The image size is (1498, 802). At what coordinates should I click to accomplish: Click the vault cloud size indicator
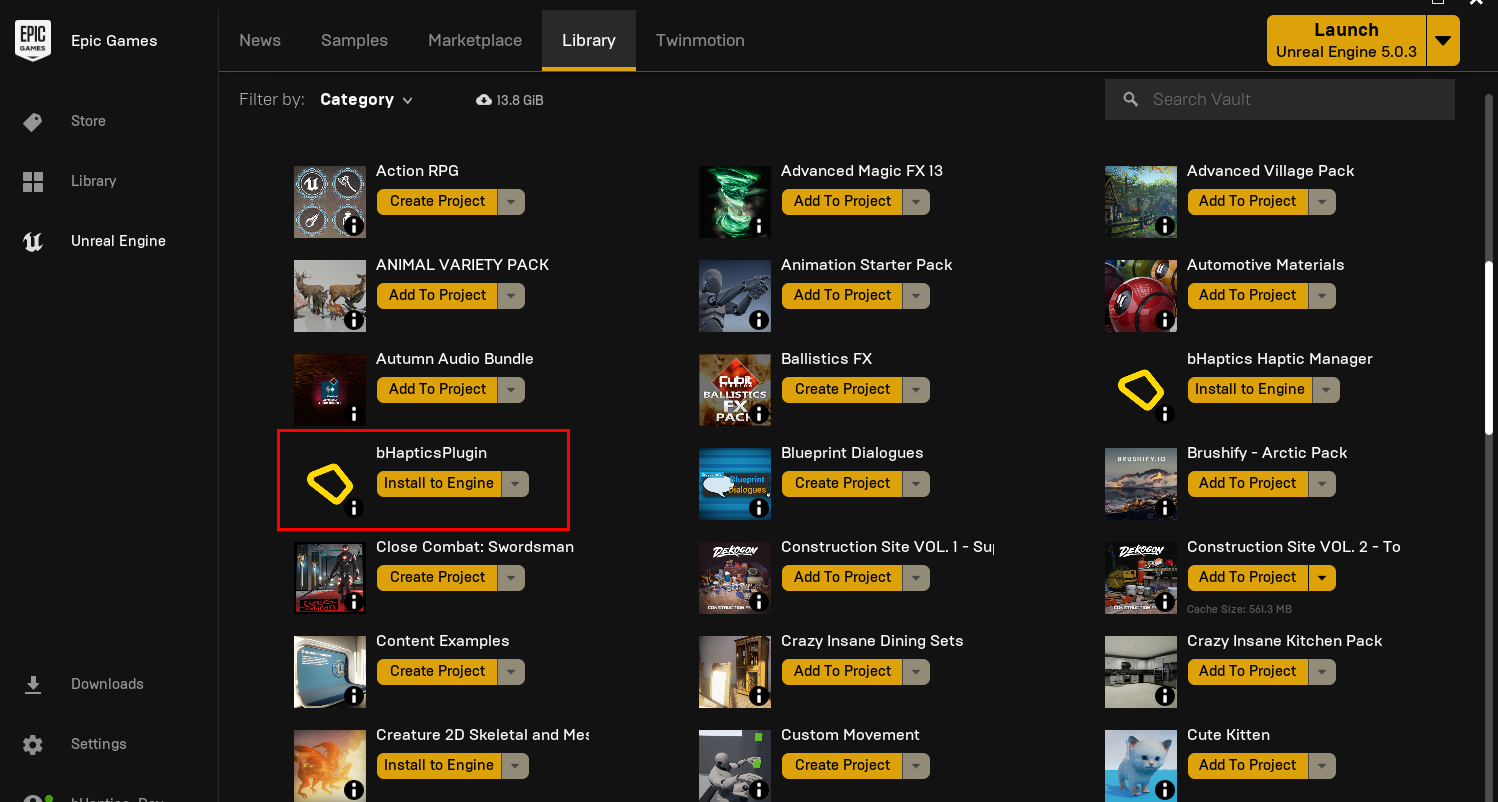tap(510, 100)
